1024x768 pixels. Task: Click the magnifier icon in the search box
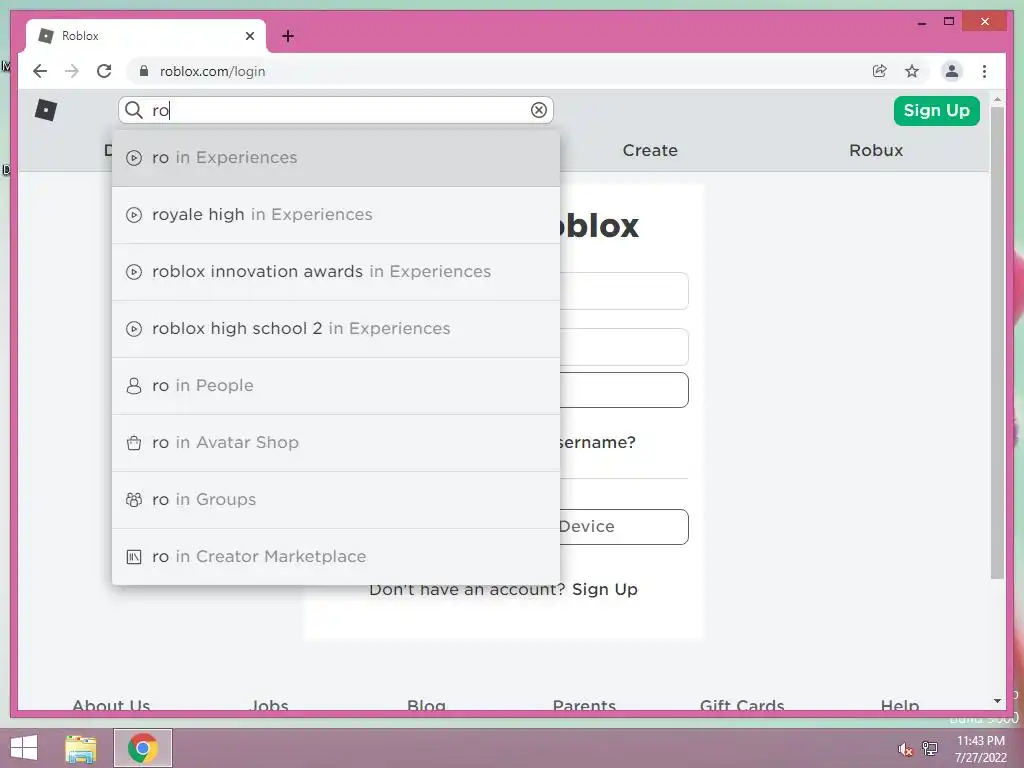pos(134,110)
